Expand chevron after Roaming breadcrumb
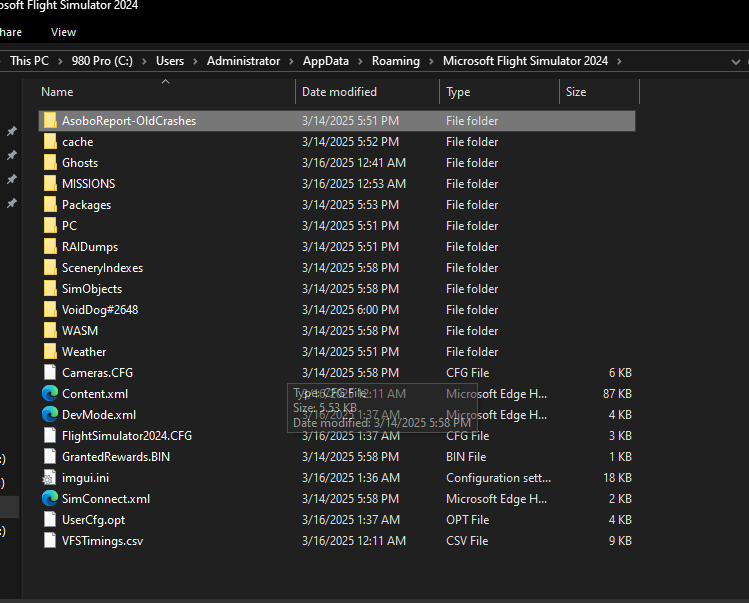The width and height of the screenshot is (749, 603). tap(431, 62)
